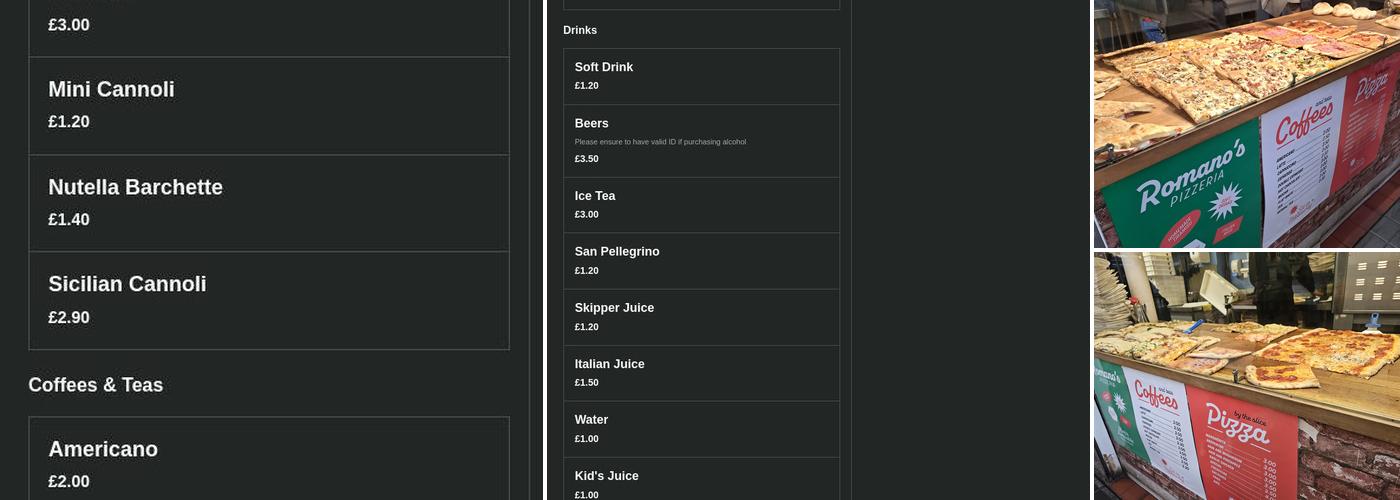This screenshot has width=1400, height=500.
Task: Select the Mini Cannoli menu item
Action: click(x=268, y=105)
